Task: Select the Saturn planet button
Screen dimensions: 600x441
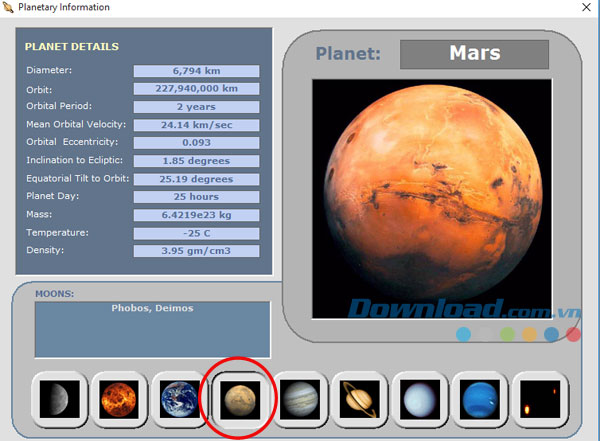Action: (x=360, y=399)
